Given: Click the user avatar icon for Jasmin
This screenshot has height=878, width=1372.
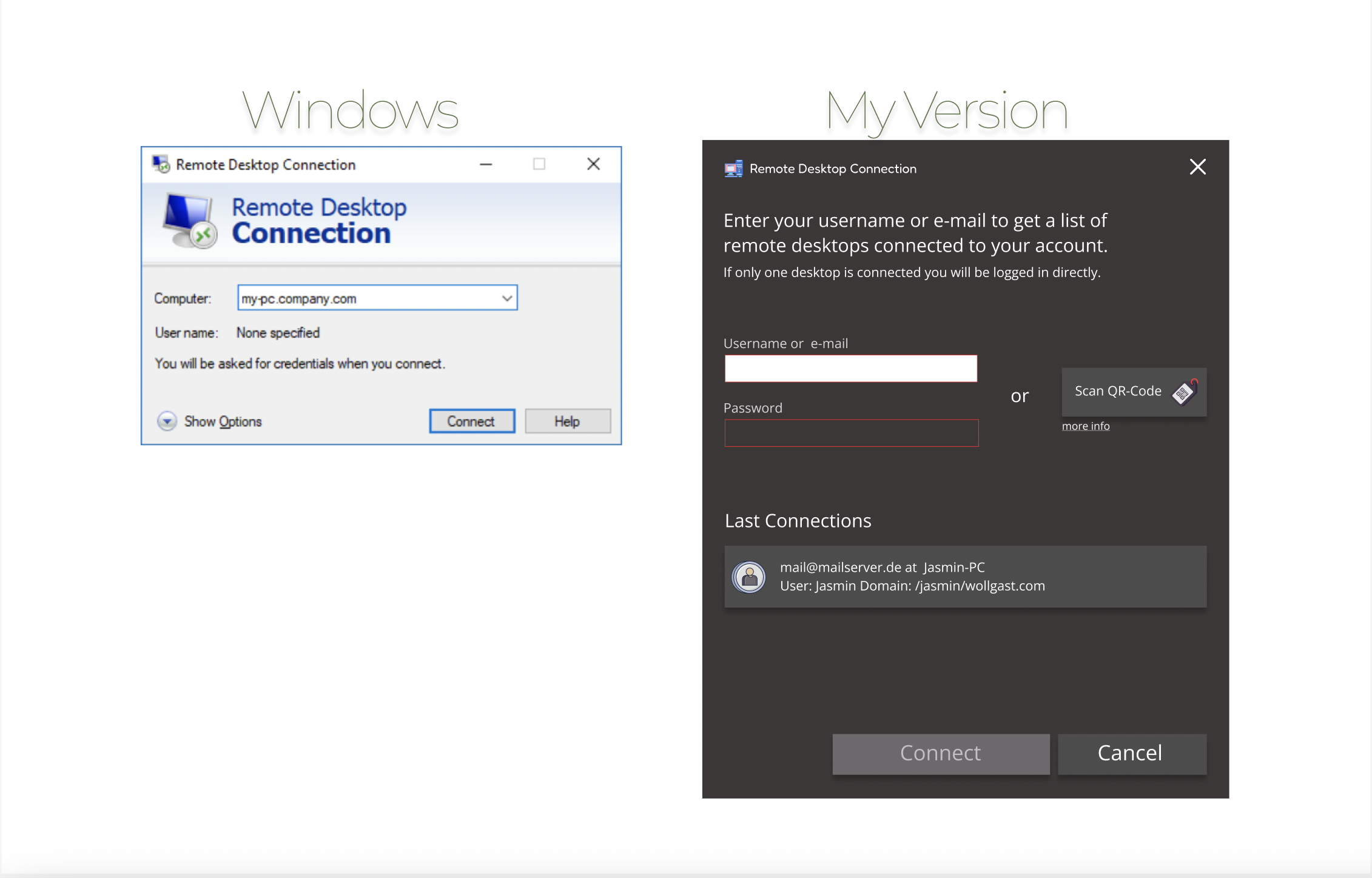Looking at the screenshot, I should (749, 577).
